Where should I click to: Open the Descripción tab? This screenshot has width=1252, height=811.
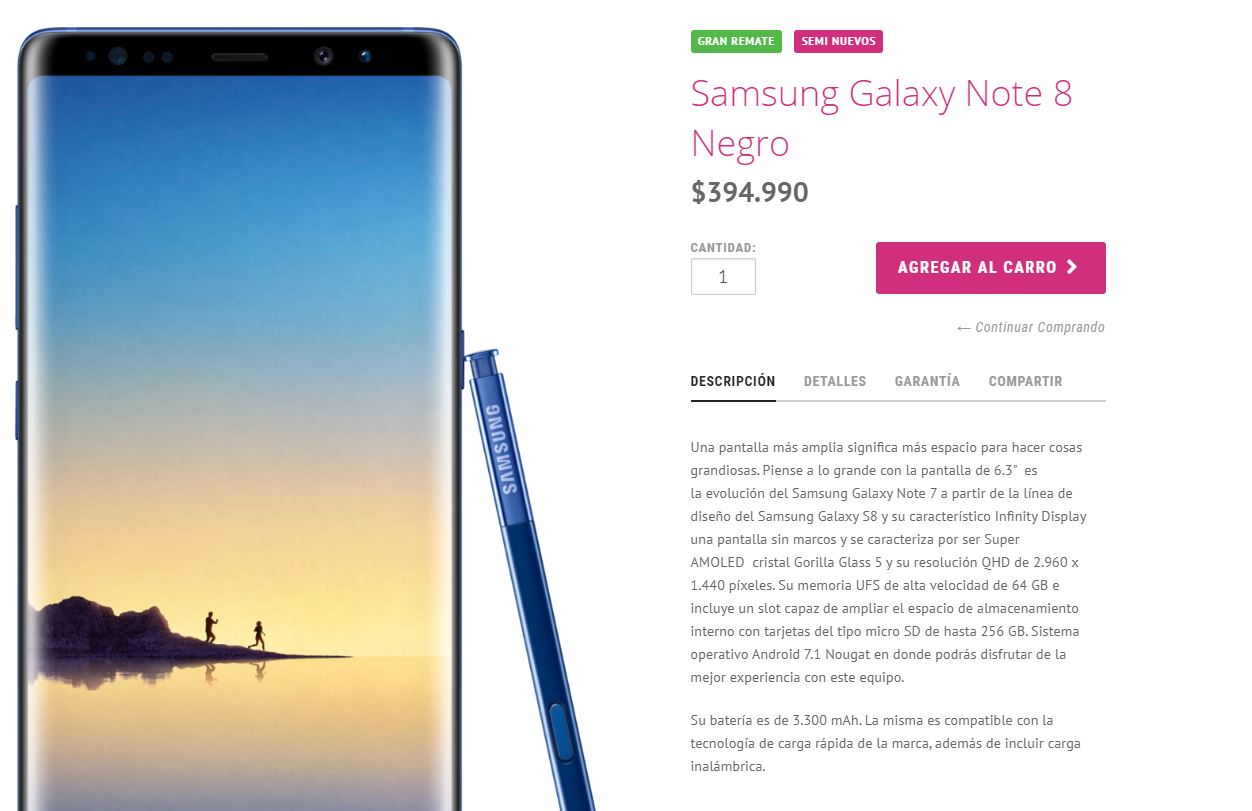click(x=733, y=381)
